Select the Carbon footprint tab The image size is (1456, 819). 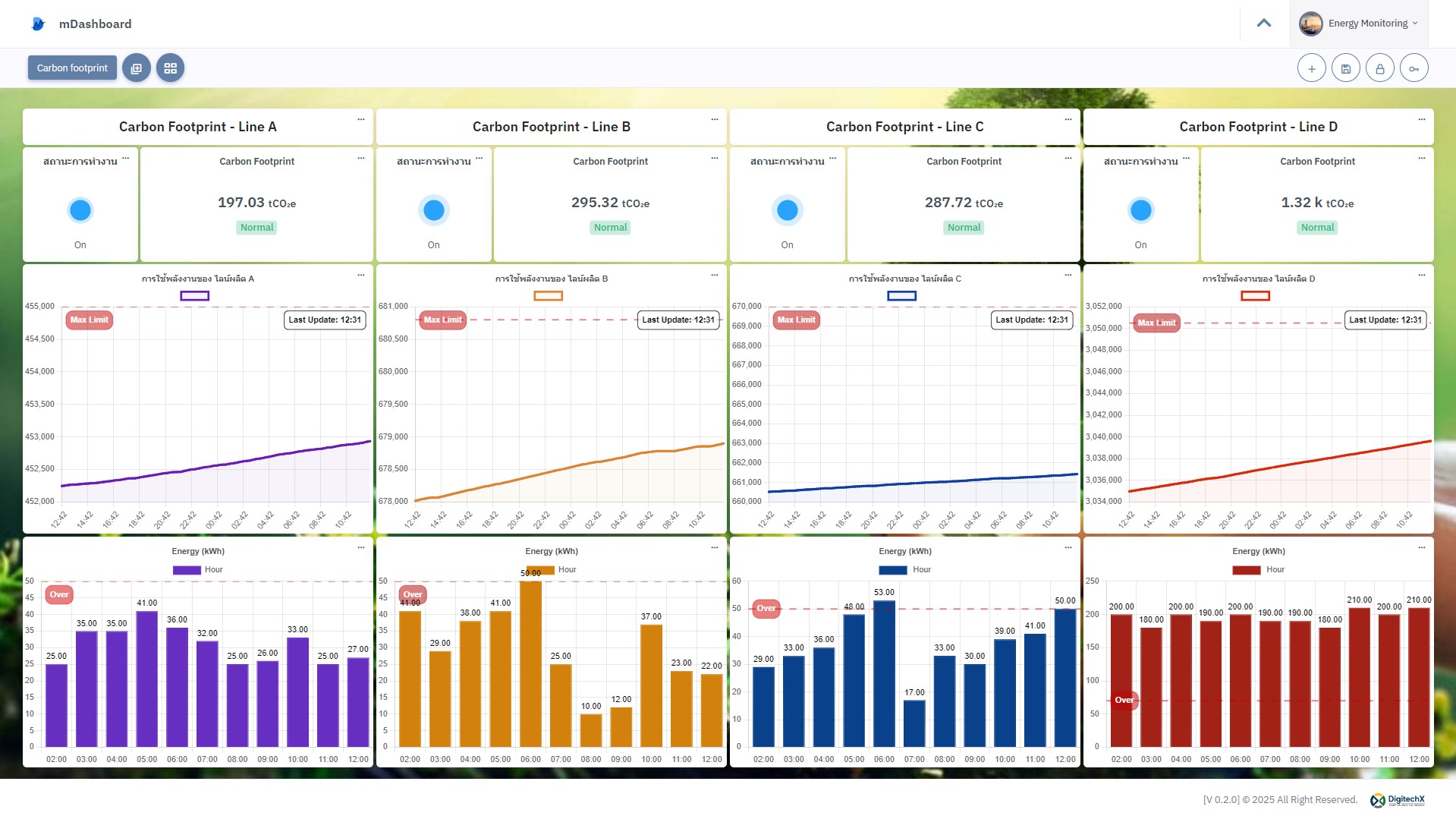[72, 68]
